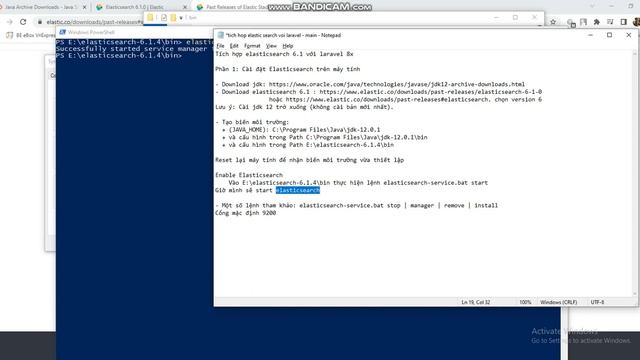Click the Chrome address bar URL
The image size is (640, 360).
[x=94, y=22]
